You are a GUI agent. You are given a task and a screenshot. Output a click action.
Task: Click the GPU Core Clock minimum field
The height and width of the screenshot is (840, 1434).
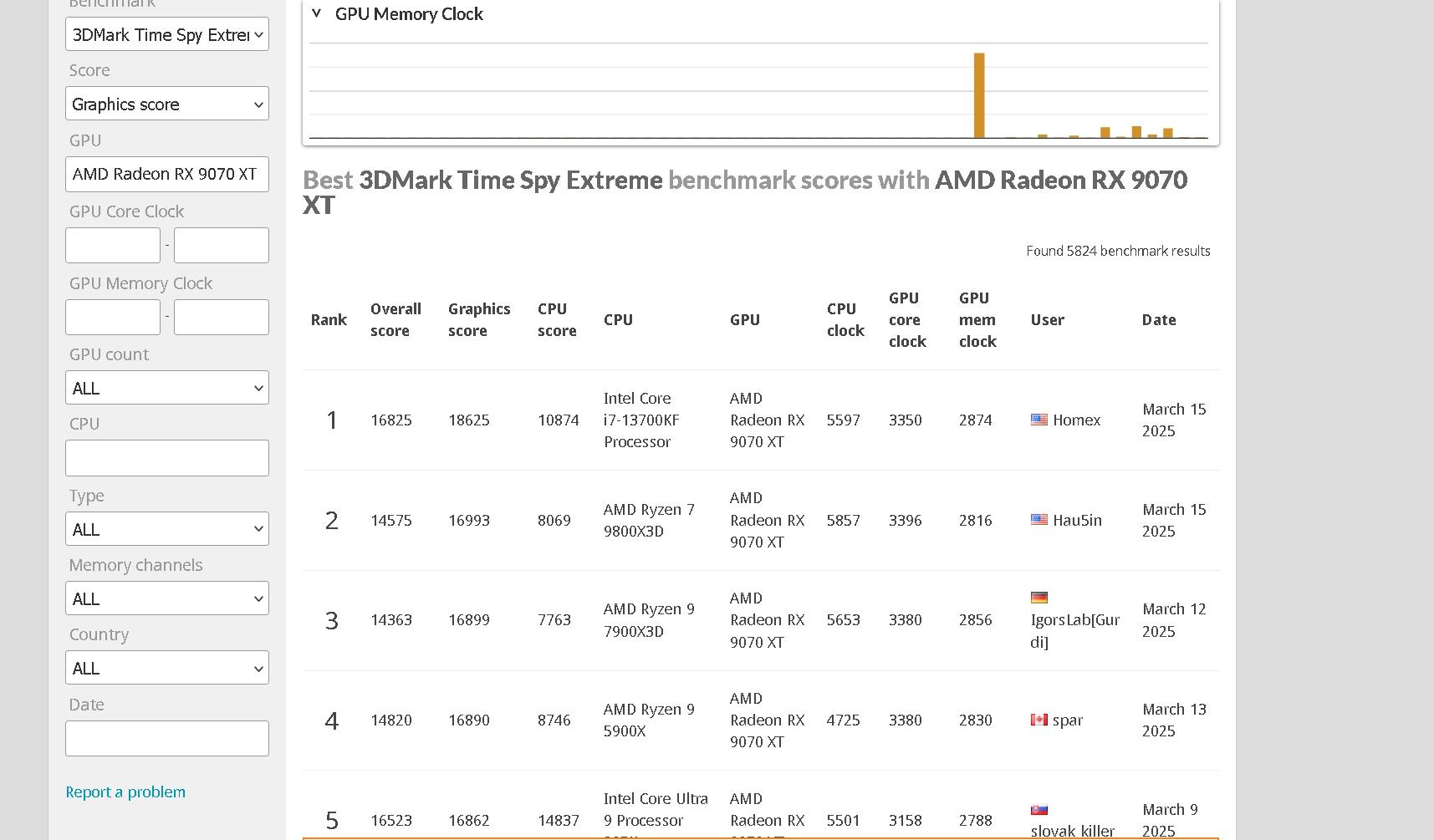tap(113, 246)
